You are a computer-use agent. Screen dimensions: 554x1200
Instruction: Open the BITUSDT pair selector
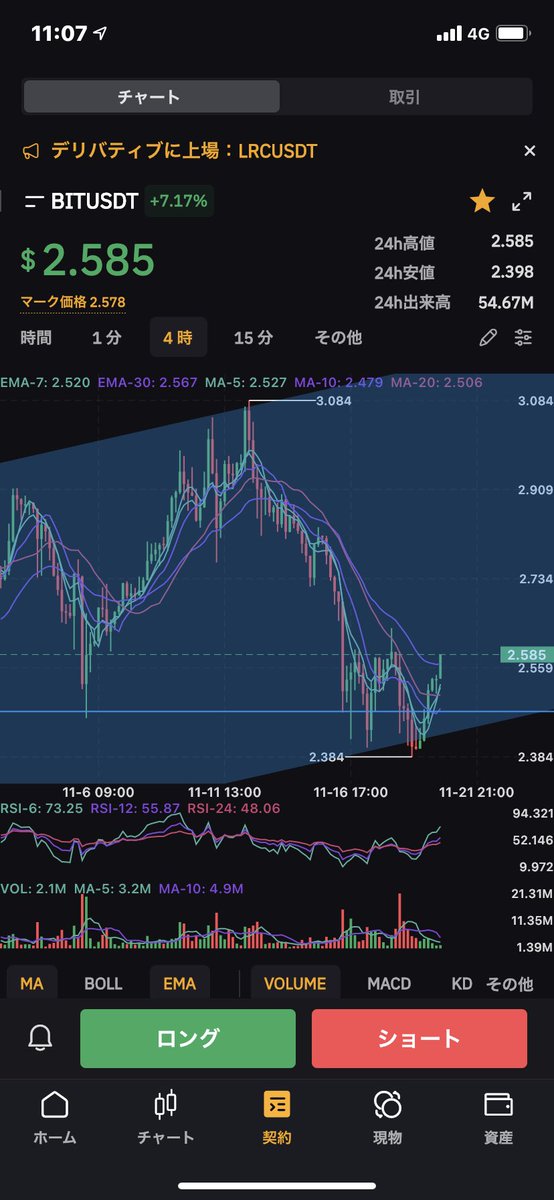click(x=84, y=201)
